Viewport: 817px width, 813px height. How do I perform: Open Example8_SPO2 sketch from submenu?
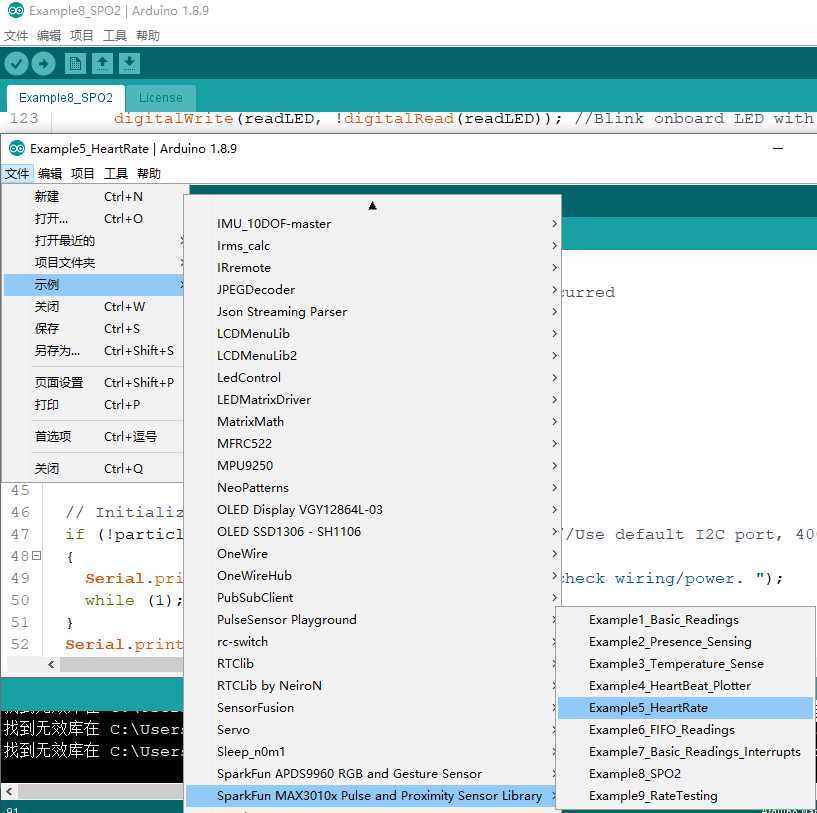pyautogui.click(x=685, y=774)
